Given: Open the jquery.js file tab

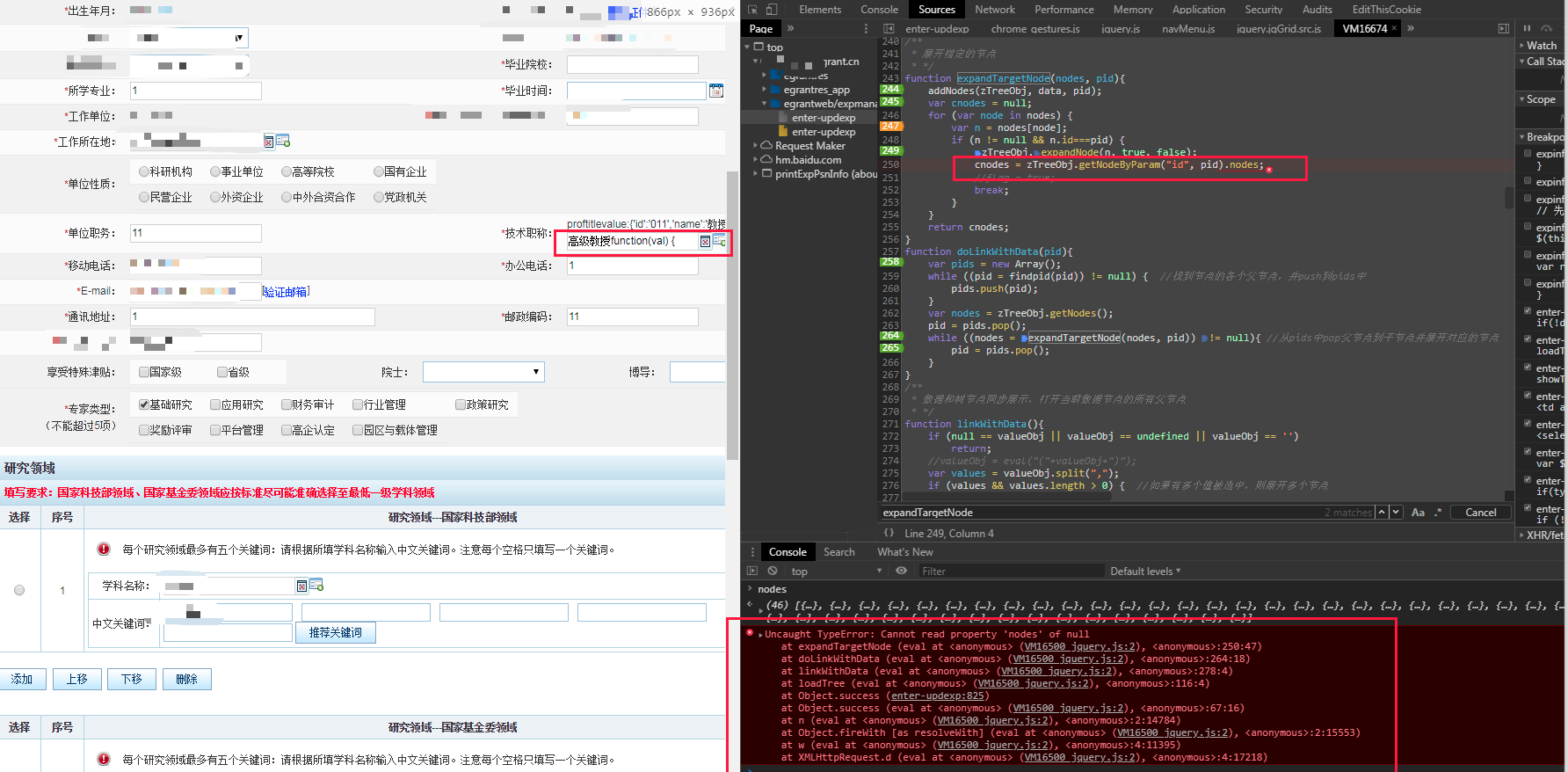Looking at the screenshot, I should coord(1120,29).
